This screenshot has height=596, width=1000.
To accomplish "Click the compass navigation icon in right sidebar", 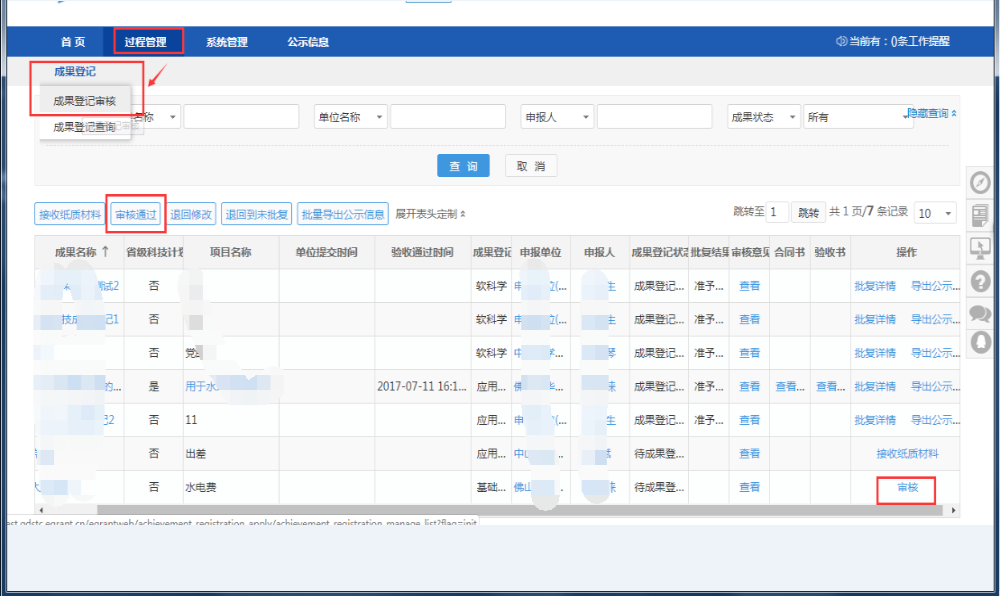I will pos(980,183).
